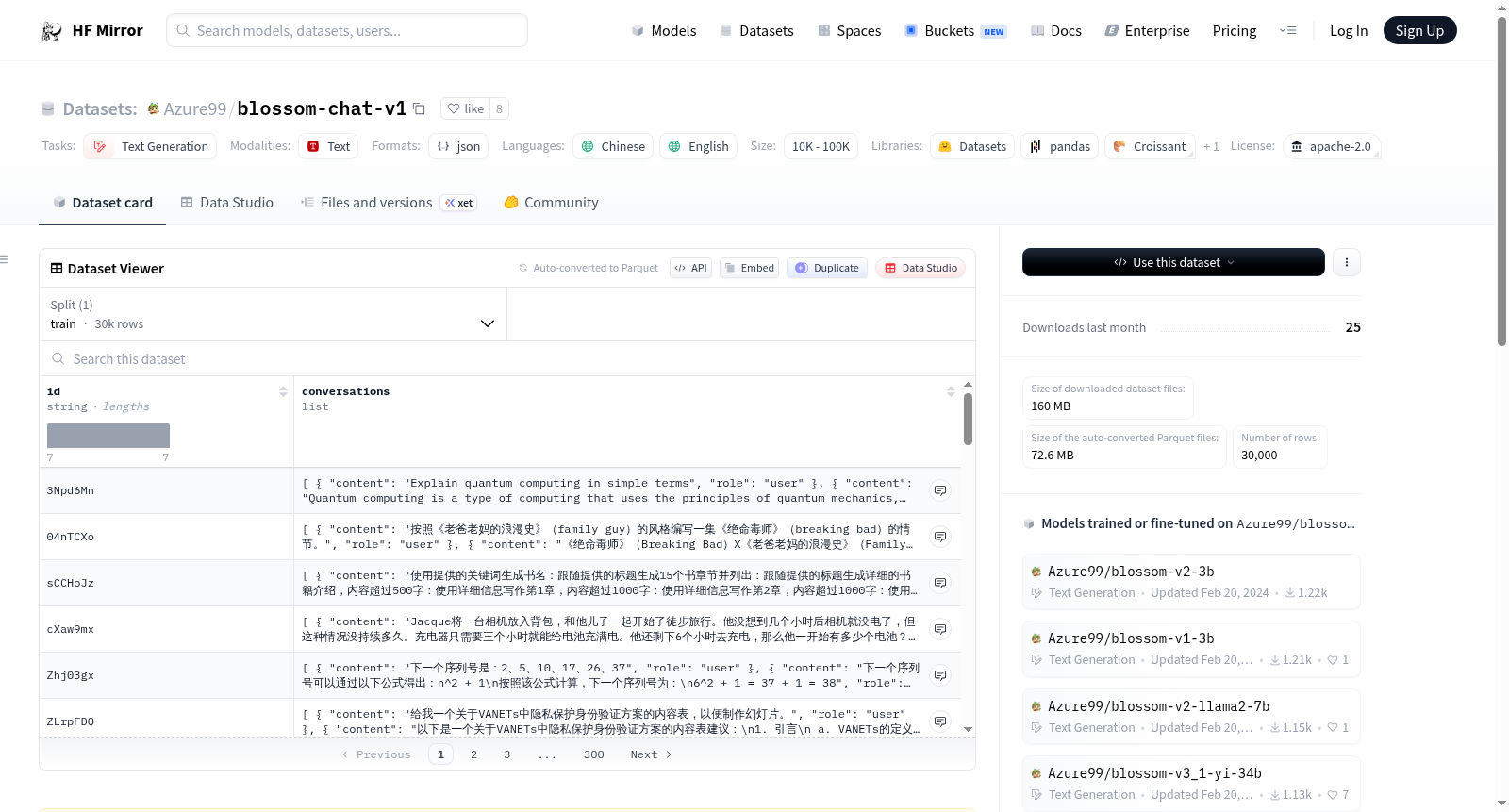
Task: Open the Azure99/blossom-v3_1-yi-34b model card
Action: 1191,784
